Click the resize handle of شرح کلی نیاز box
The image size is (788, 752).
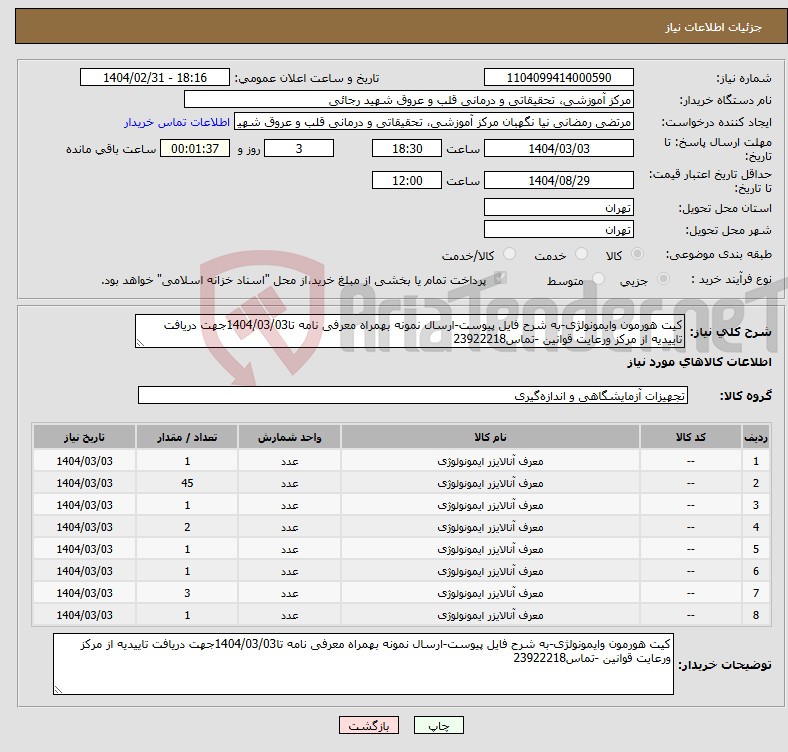(x=139, y=343)
